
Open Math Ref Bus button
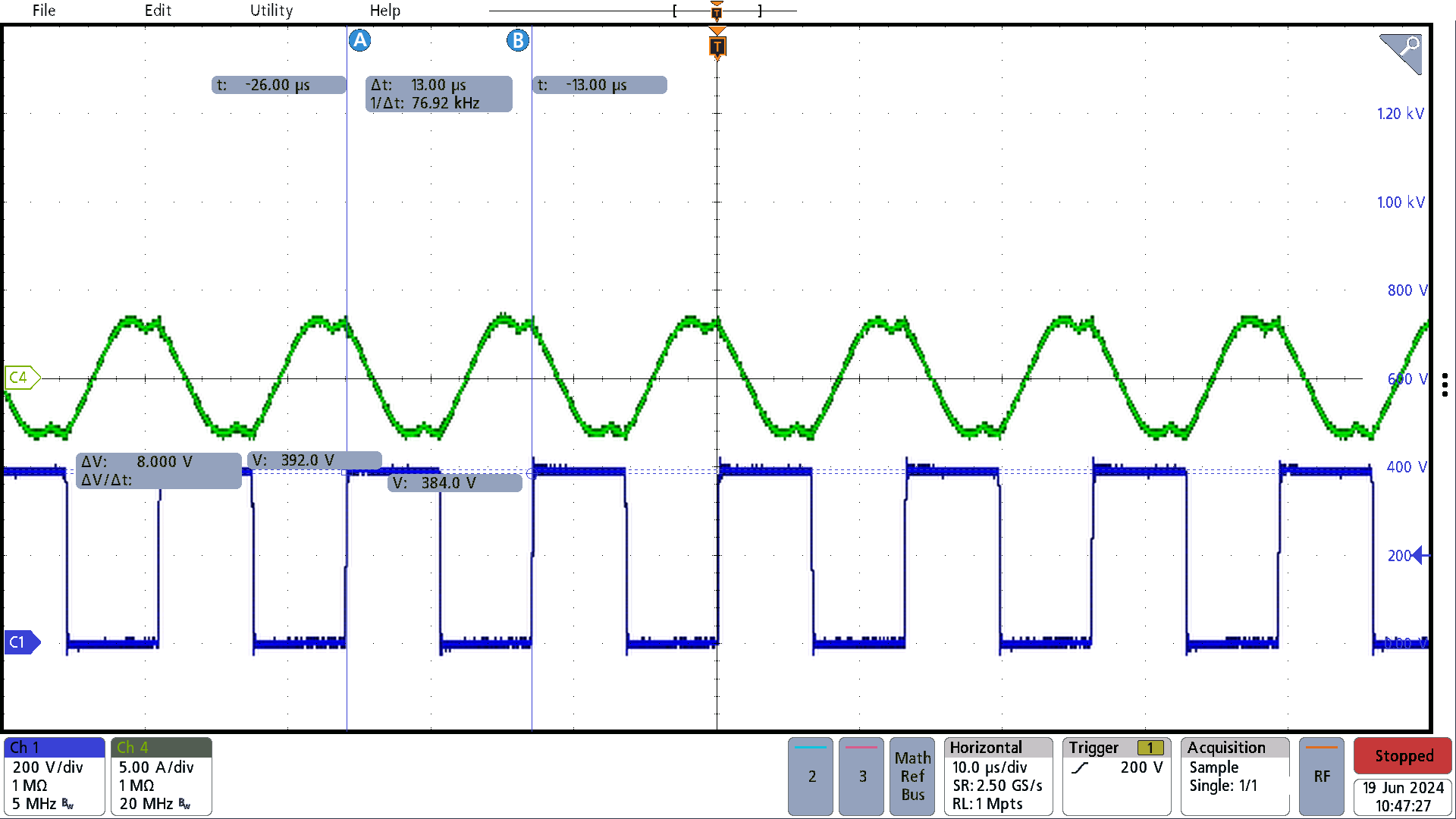(x=912, y=777)
